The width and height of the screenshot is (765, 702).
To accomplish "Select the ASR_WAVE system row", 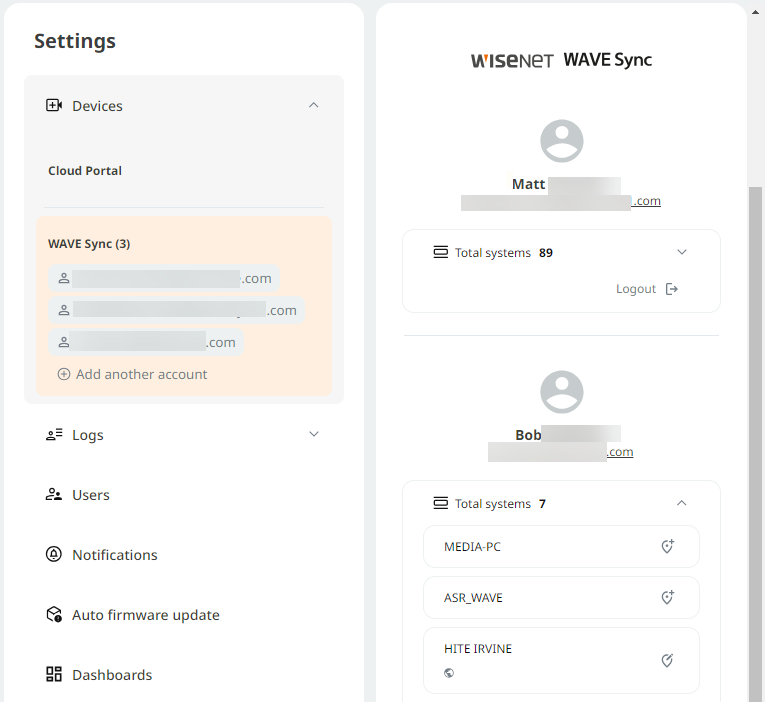I will [x=561, y=598].
